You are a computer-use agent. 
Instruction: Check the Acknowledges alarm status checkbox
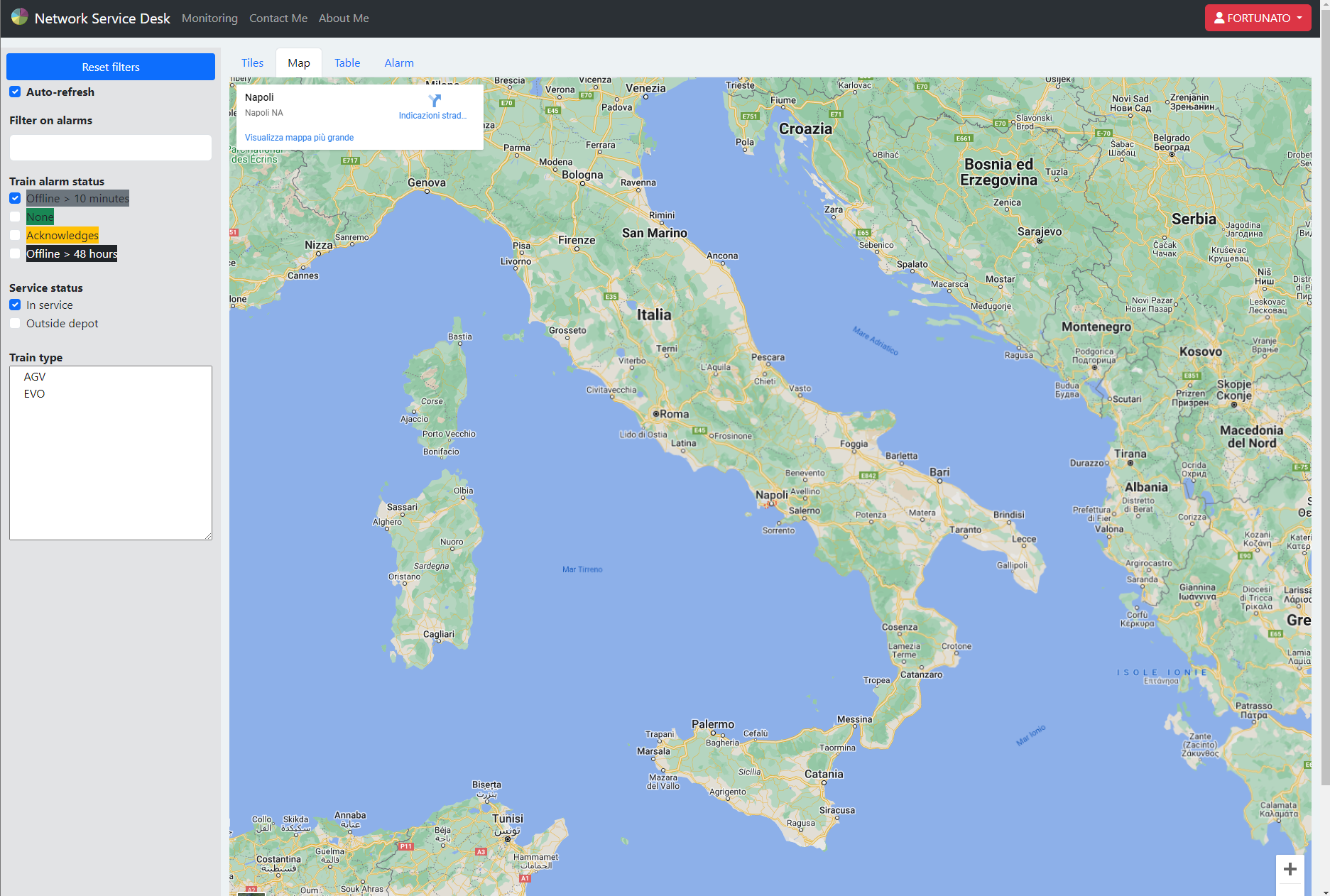[x=15, y=236]
